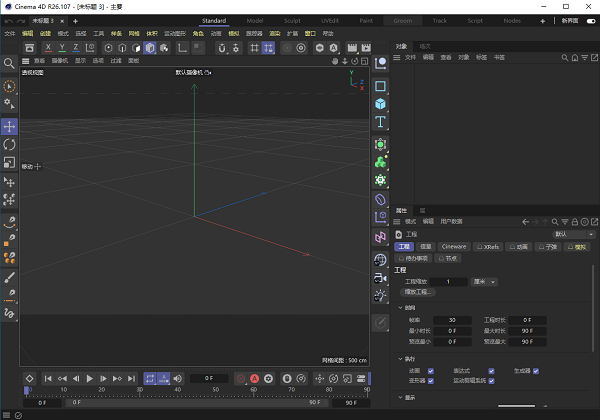600x420 pixels.
Task: Open the 厘米 unit dropdown
Action: pos(485,282)
